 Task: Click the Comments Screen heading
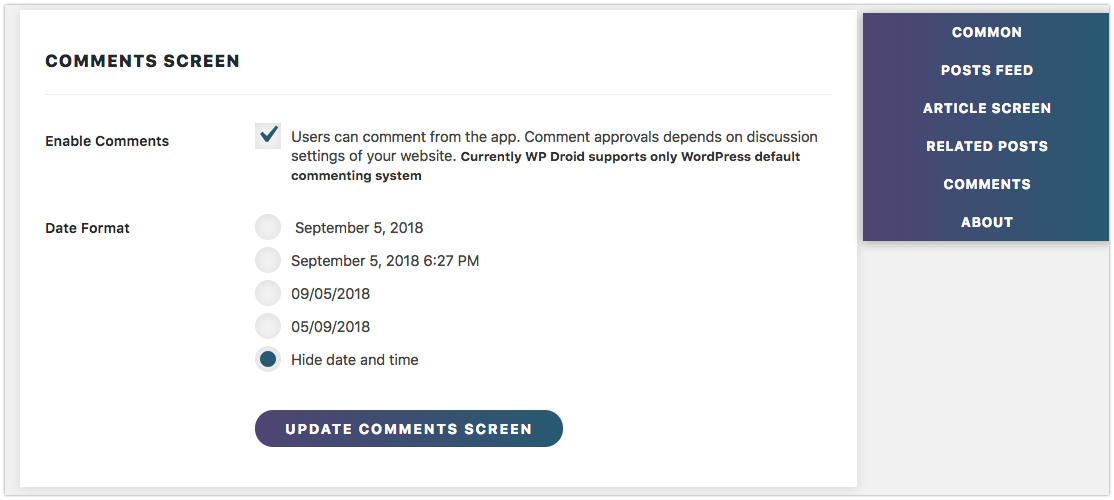click(143, 62)
